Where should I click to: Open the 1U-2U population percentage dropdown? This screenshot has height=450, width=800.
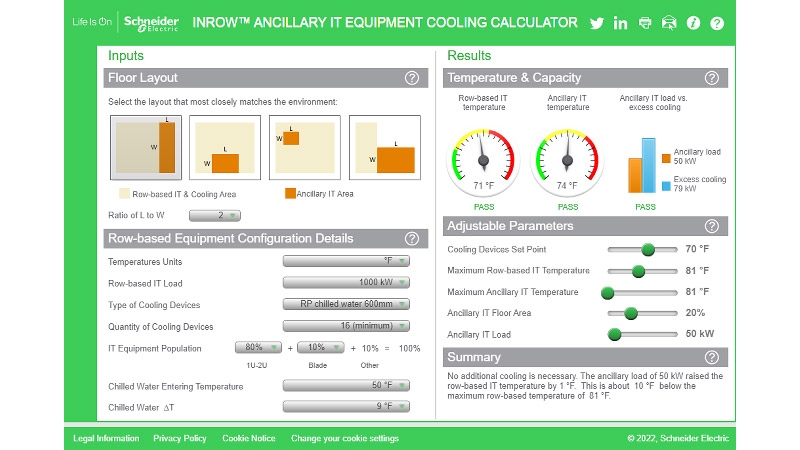point(258,348)
